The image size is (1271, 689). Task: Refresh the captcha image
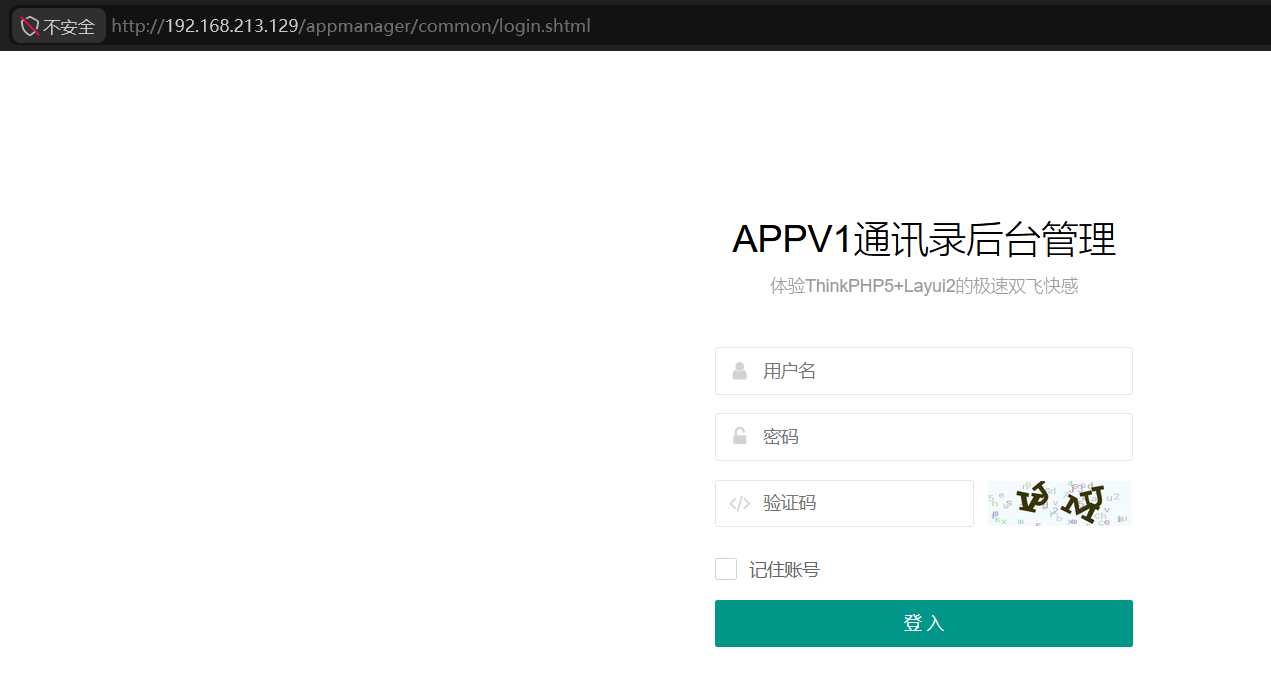click(1060, 503)
